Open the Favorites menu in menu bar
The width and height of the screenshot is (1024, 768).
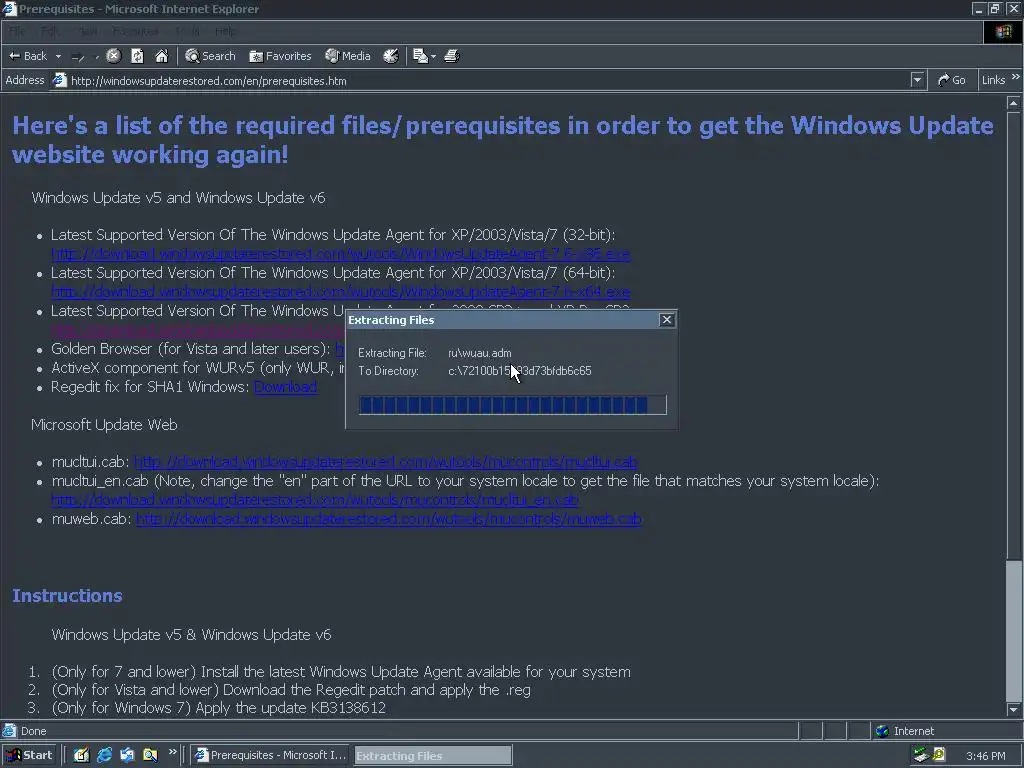135,31
